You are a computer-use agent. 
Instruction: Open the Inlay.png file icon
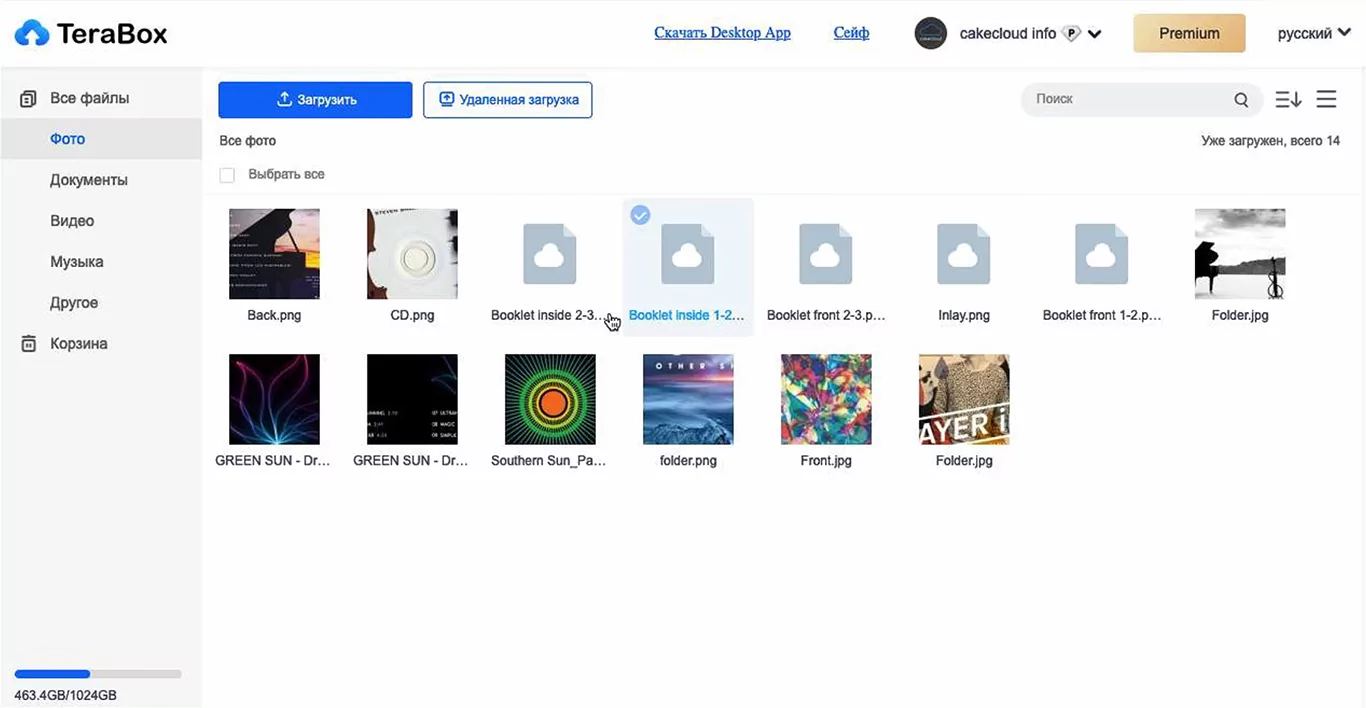964,254
